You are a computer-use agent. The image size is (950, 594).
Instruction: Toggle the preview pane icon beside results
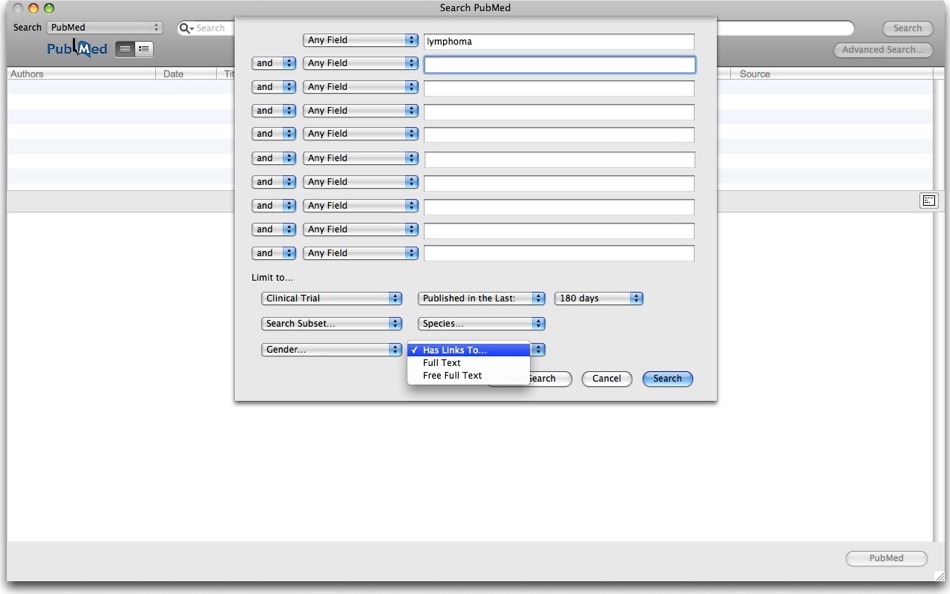928,201
